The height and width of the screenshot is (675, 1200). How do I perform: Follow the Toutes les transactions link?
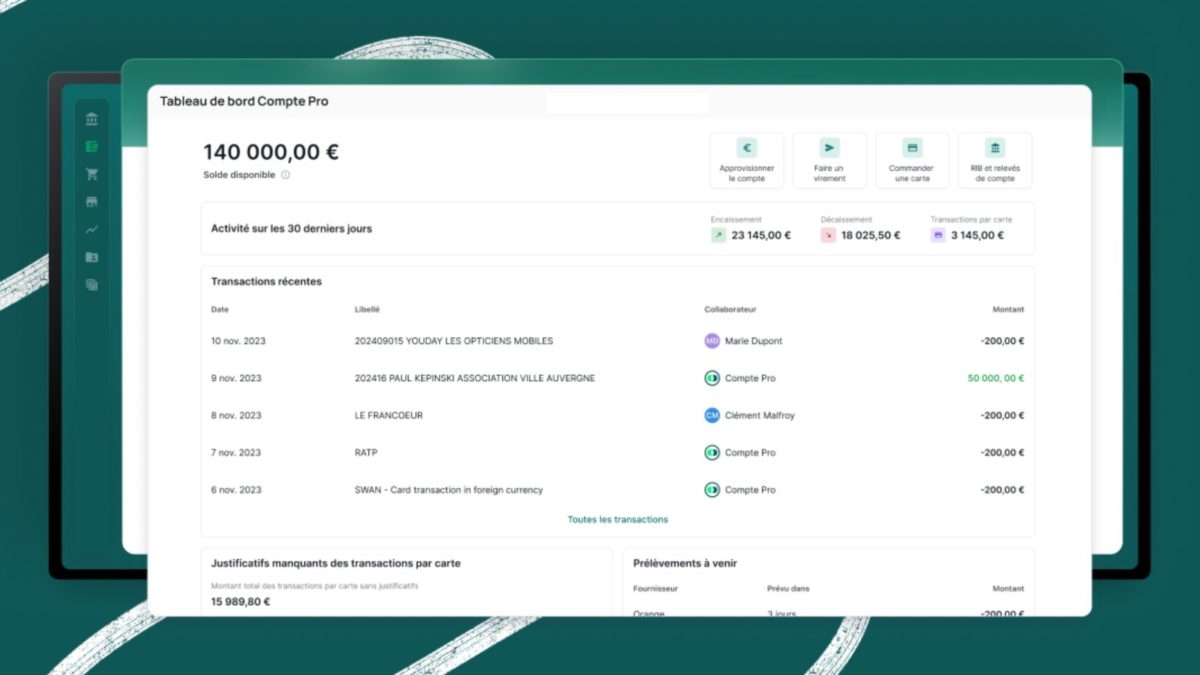click(x=617, y=520)
